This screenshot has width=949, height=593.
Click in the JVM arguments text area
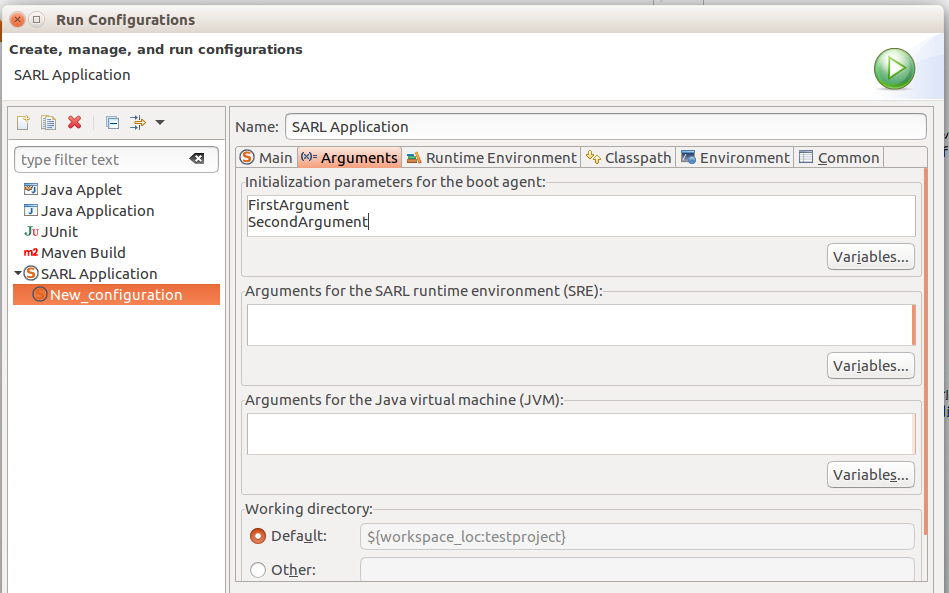coord(581,434)
